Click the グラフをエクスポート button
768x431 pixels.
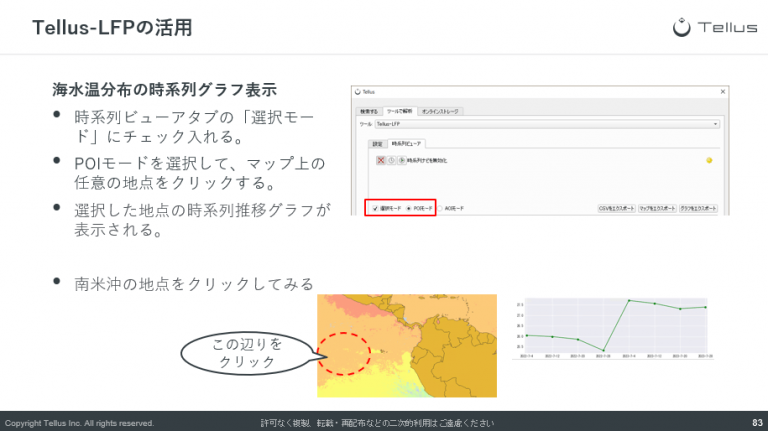pos(698,208)
